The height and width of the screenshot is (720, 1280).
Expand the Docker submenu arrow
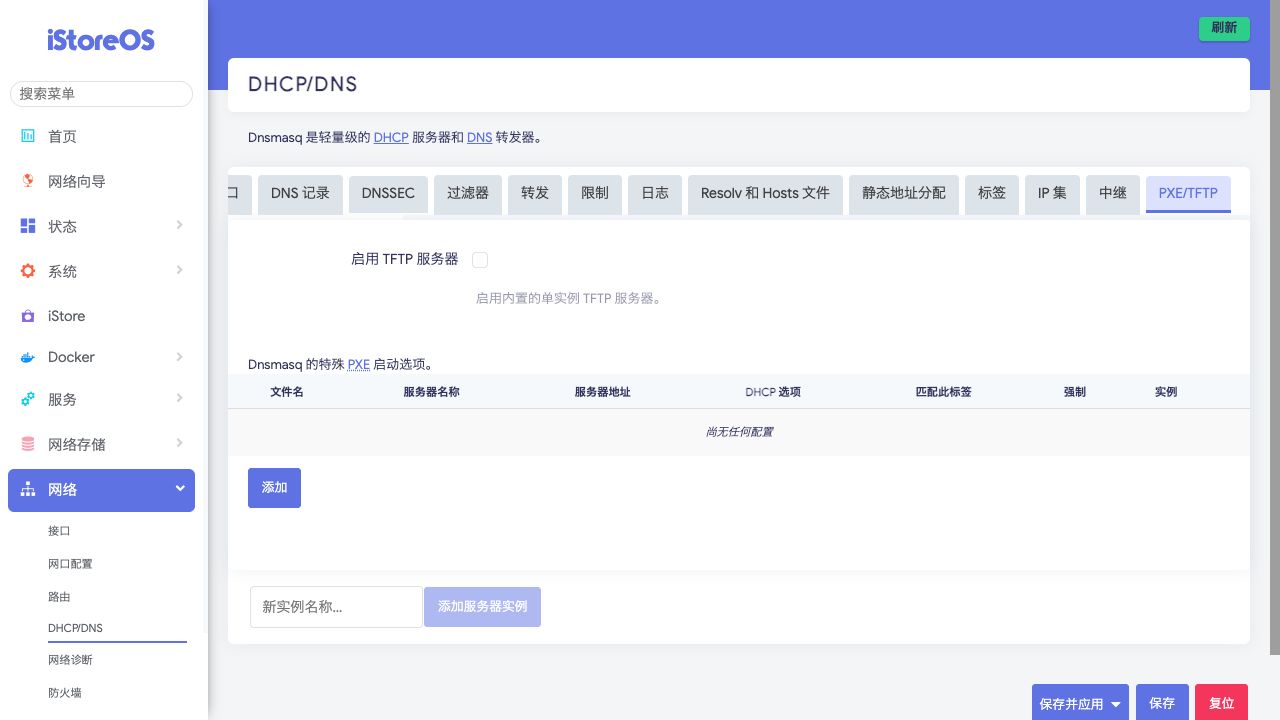pyautogui.click(x=180, y=356)
